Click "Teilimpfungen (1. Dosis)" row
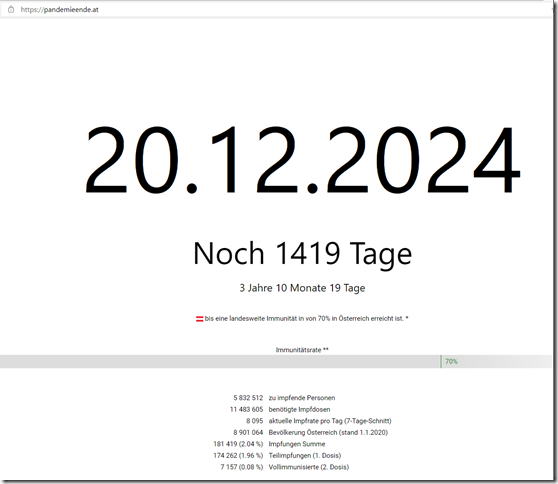 pyautogui.click(x=277, y=456)
